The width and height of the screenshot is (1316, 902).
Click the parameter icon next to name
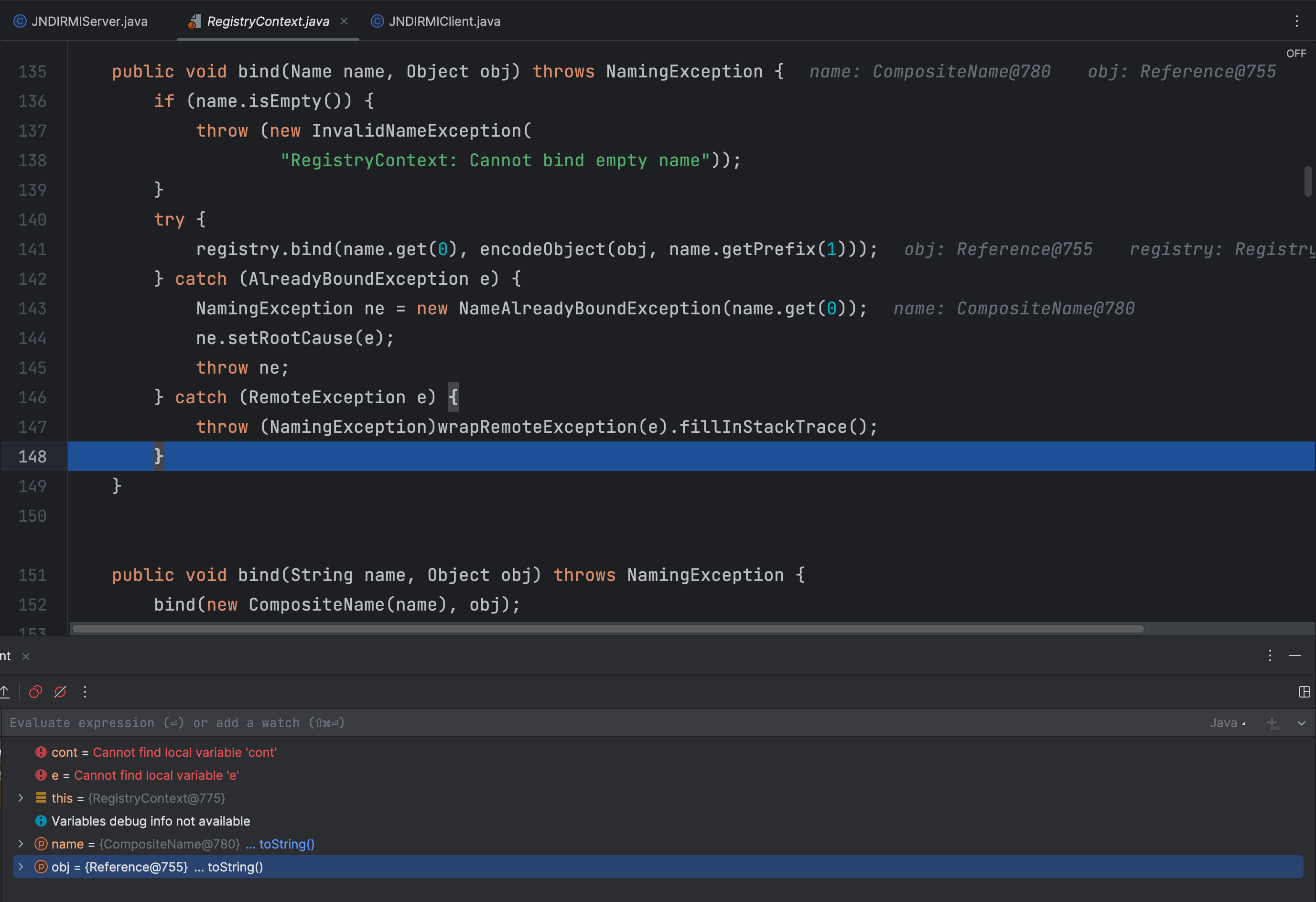[x=41, y=844]
